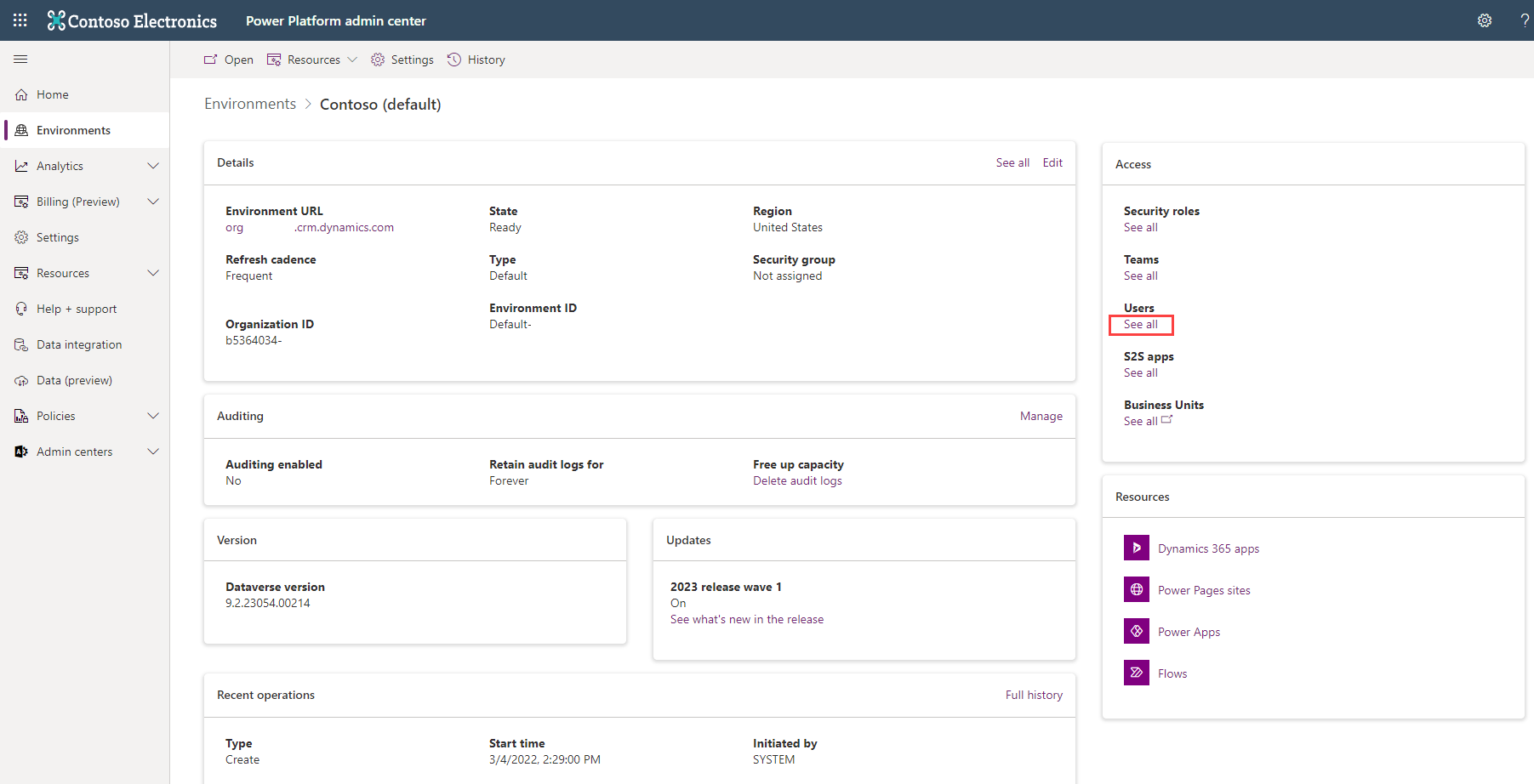Click the sidebar Resources icon
Viewport: 1534px width, 784px height.
point(21,273)
